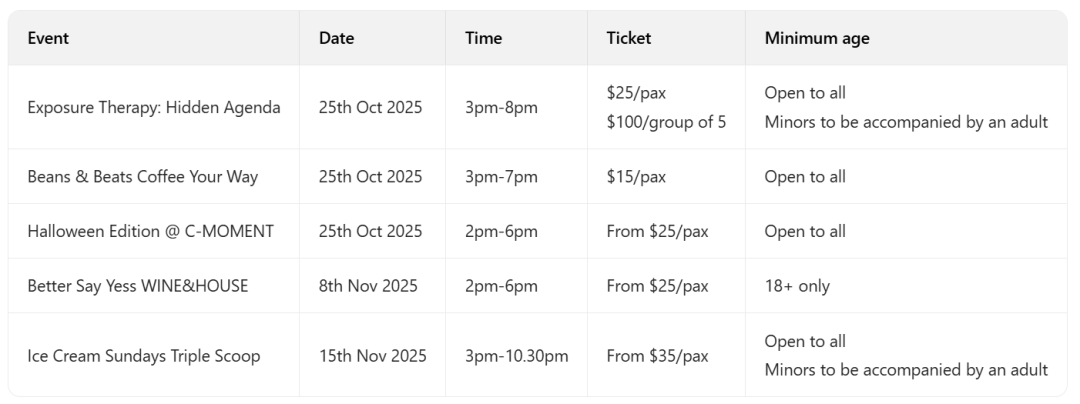Click the $100/group of 5 ticket text

(666, 123)
